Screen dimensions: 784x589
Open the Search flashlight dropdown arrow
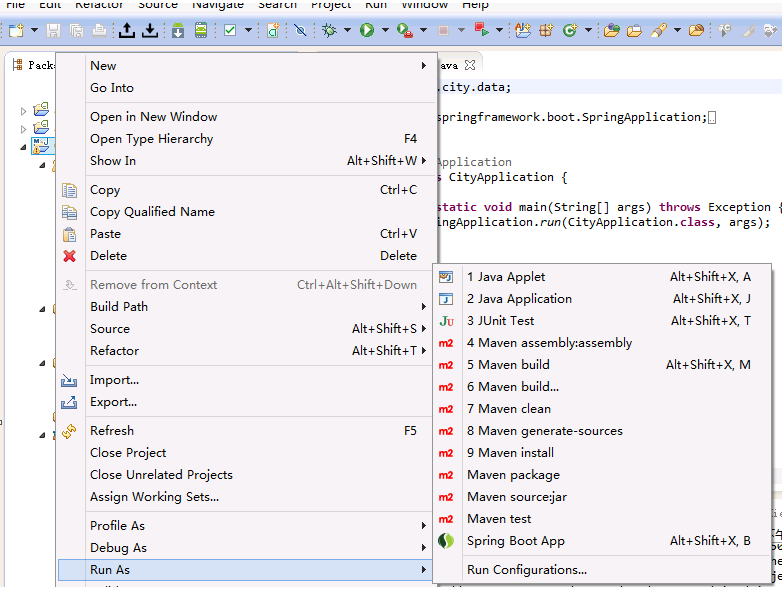(677, 30)
